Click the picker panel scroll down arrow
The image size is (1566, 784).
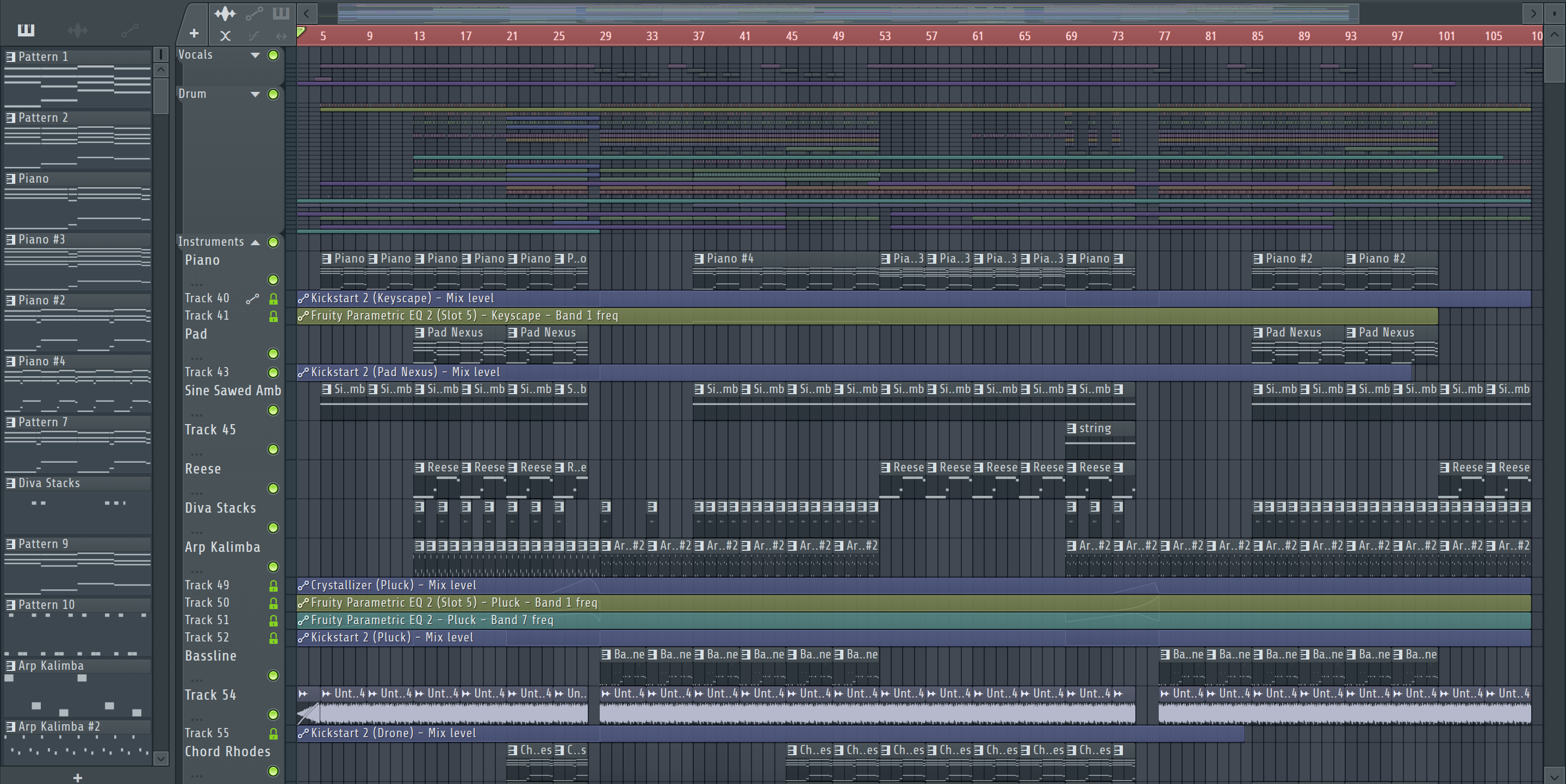pyautogui.click(x=160, y=758)
